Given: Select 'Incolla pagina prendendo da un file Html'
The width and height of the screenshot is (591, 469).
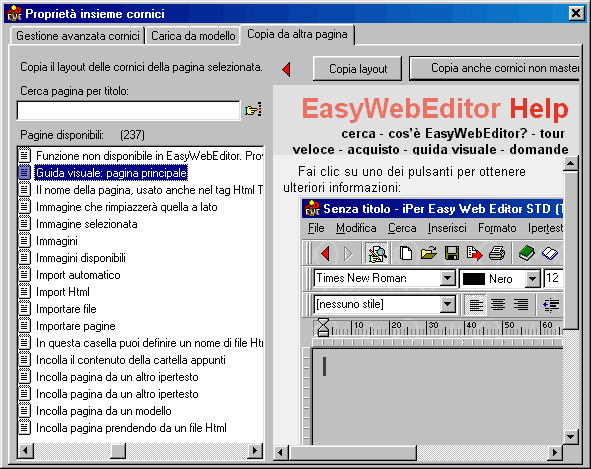Looking at the screenshot, I should click(131, 428).
